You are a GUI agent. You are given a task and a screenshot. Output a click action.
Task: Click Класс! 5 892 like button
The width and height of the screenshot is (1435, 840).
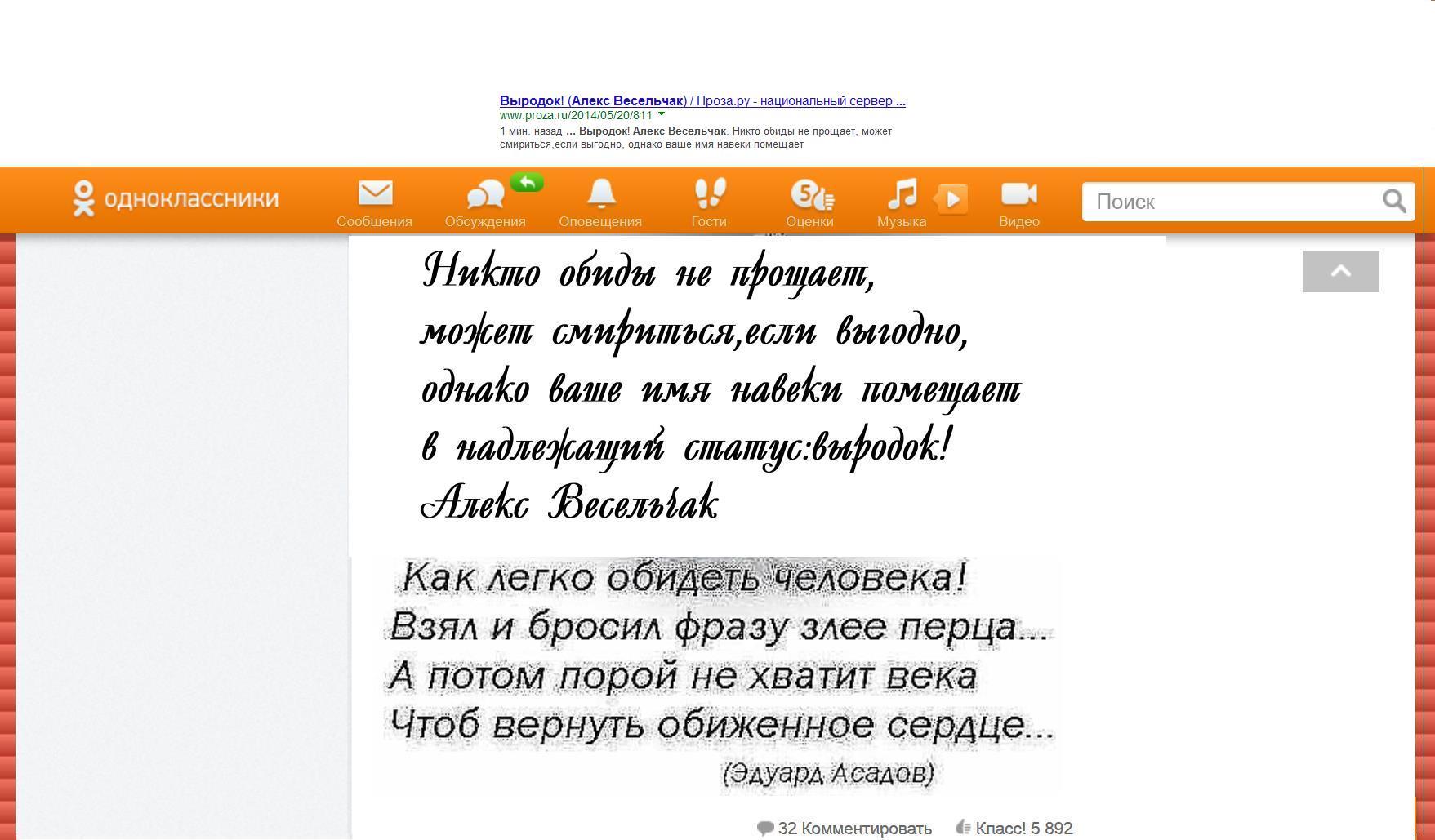pyautogui.click(x=1024, y=829)
